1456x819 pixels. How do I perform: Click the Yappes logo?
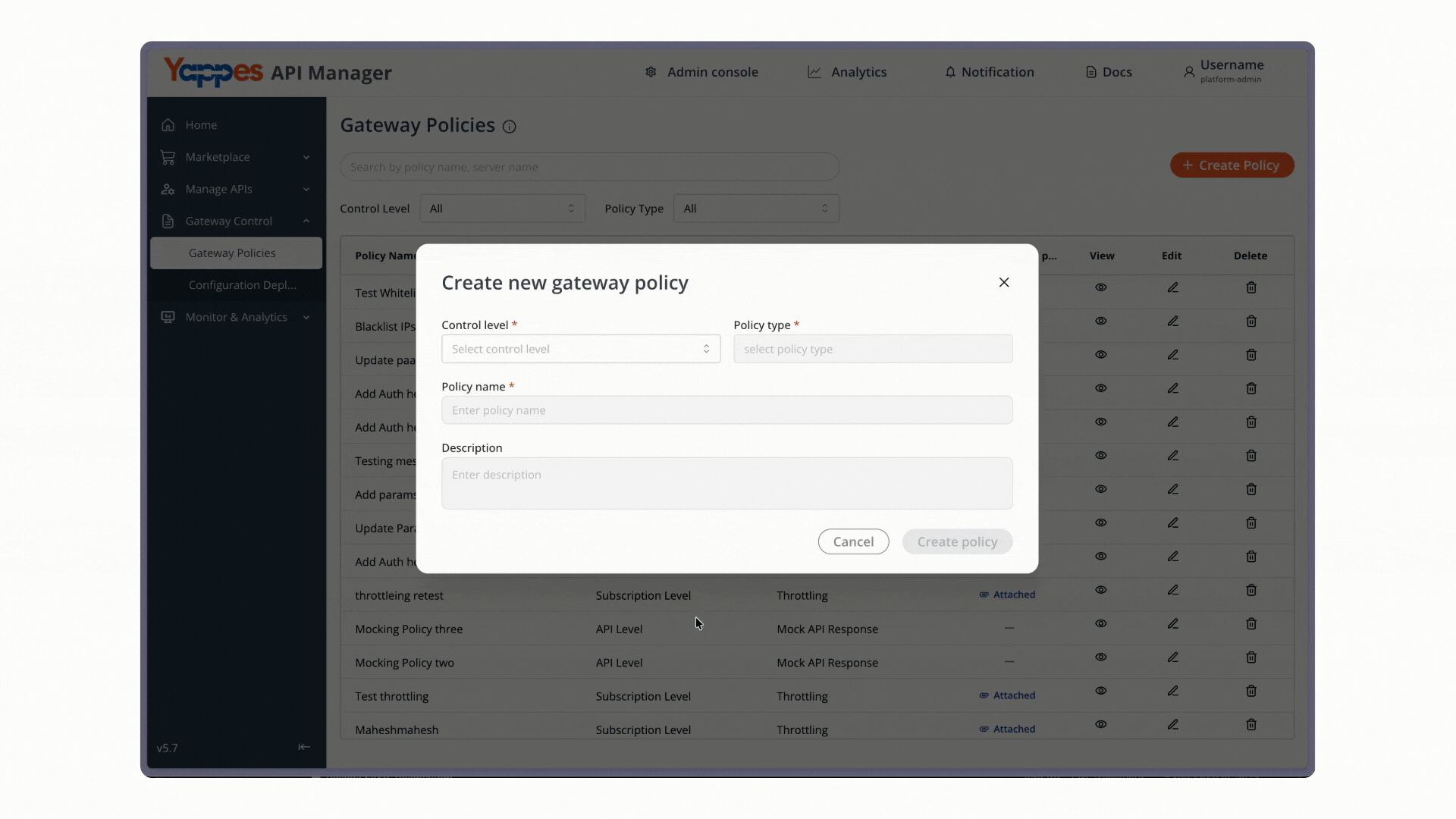213,72
